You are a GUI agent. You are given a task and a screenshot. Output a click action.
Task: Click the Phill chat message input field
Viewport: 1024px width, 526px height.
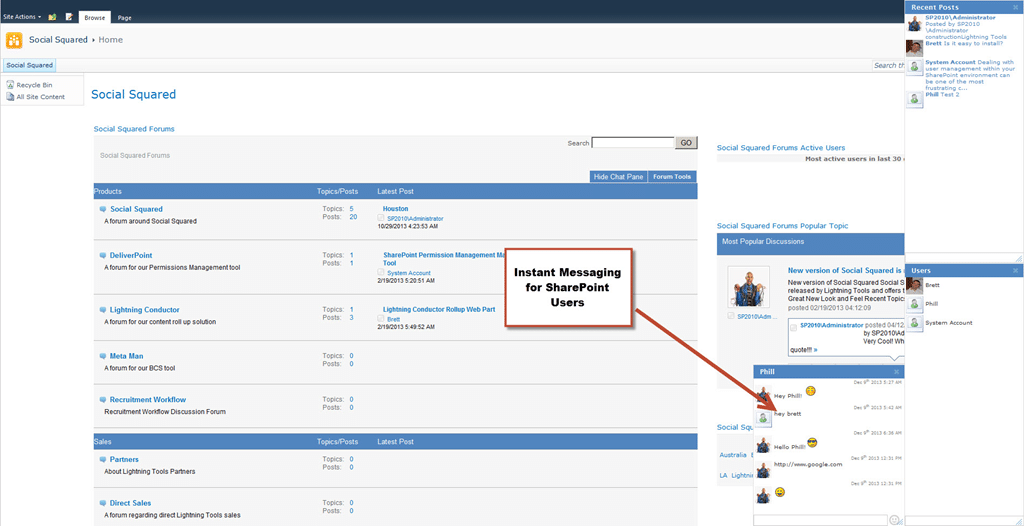point(820,520)
